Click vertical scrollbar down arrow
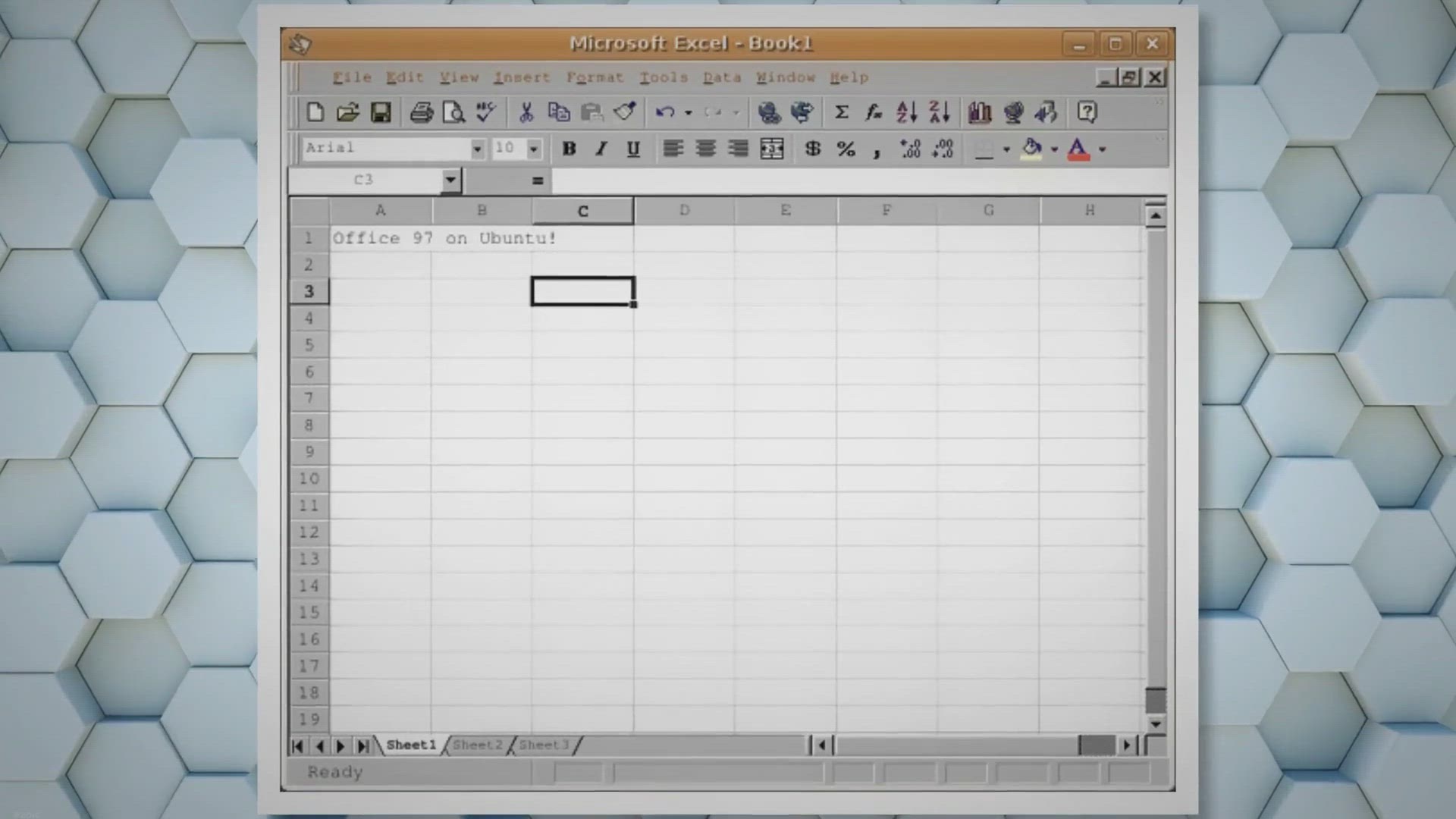This screenshot has width=1456, height=819. [1155, 724]
